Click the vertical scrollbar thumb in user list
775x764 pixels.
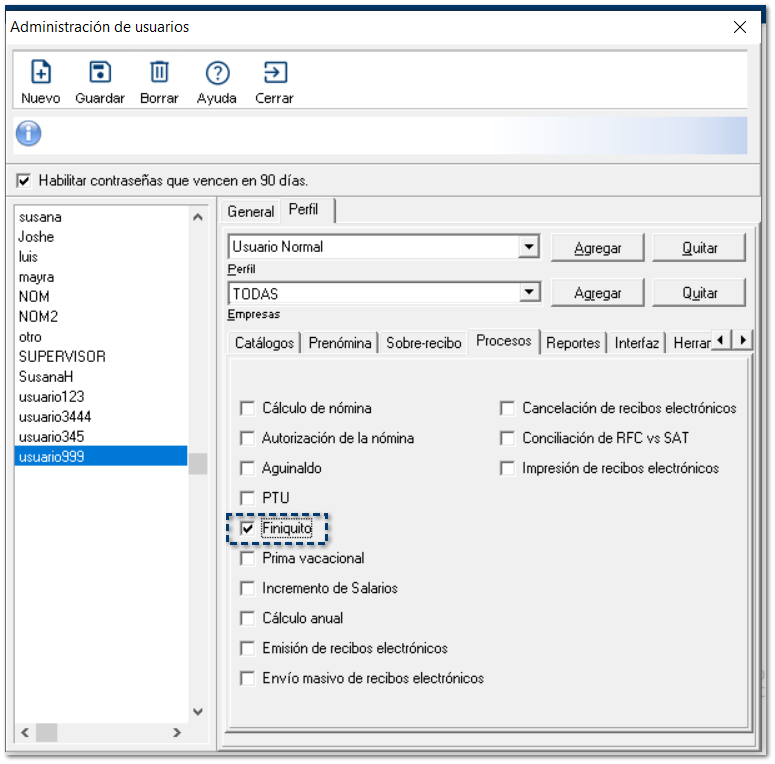(198, 464)
